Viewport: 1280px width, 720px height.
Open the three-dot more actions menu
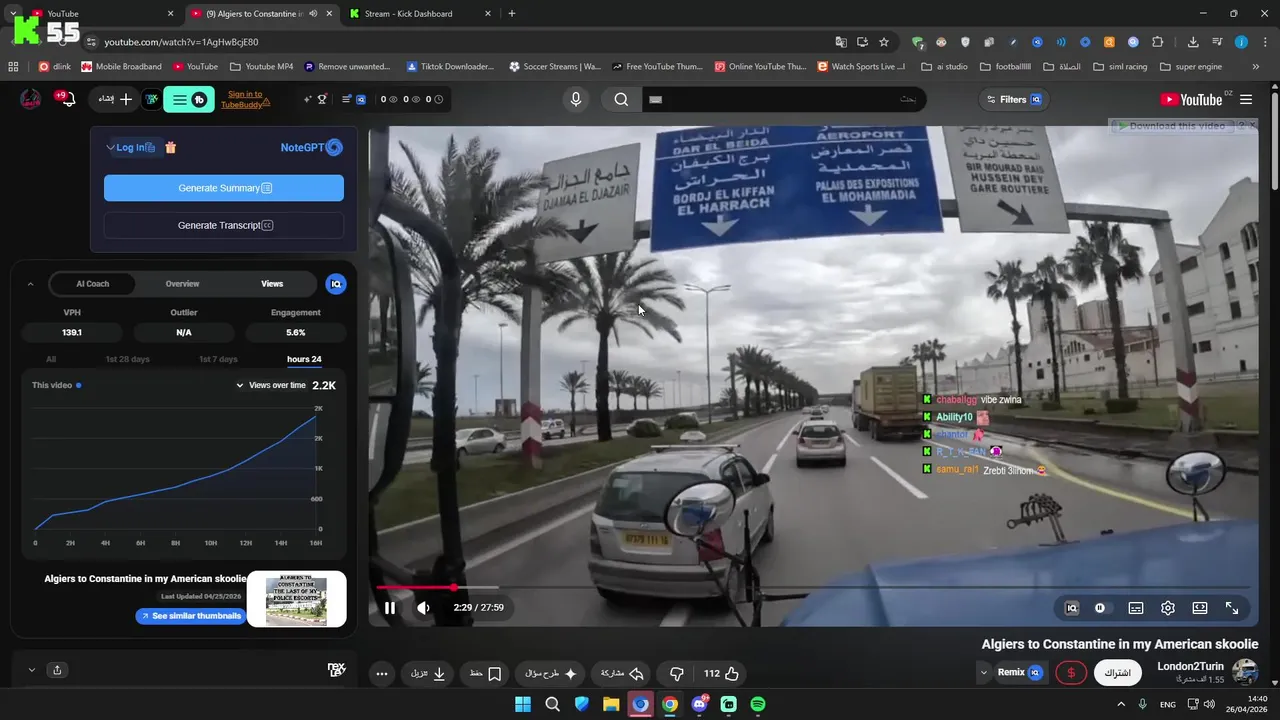(x=382, y=674)
